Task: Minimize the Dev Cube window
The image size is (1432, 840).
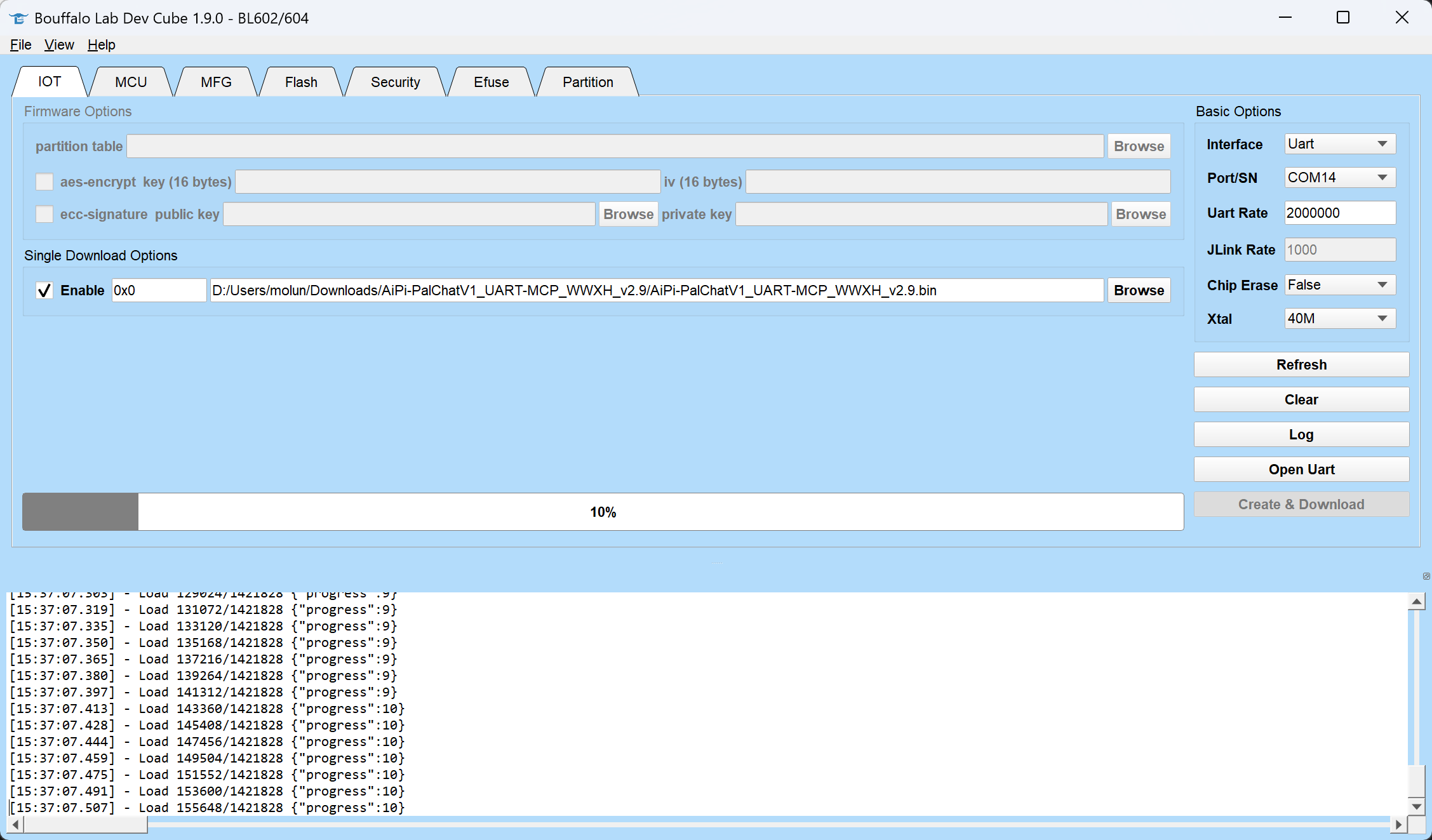Action: tap(1285, 18)
